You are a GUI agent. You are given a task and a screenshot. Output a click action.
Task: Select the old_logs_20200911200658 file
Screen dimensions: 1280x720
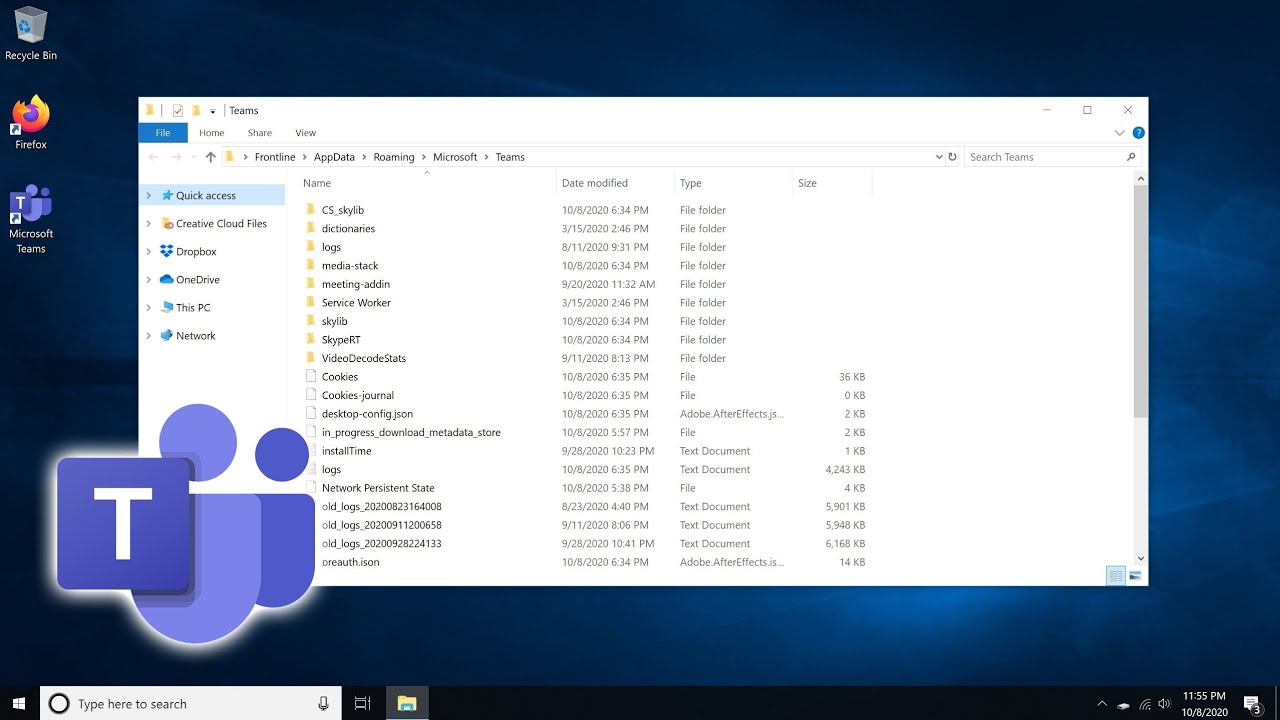coord(381,525)
